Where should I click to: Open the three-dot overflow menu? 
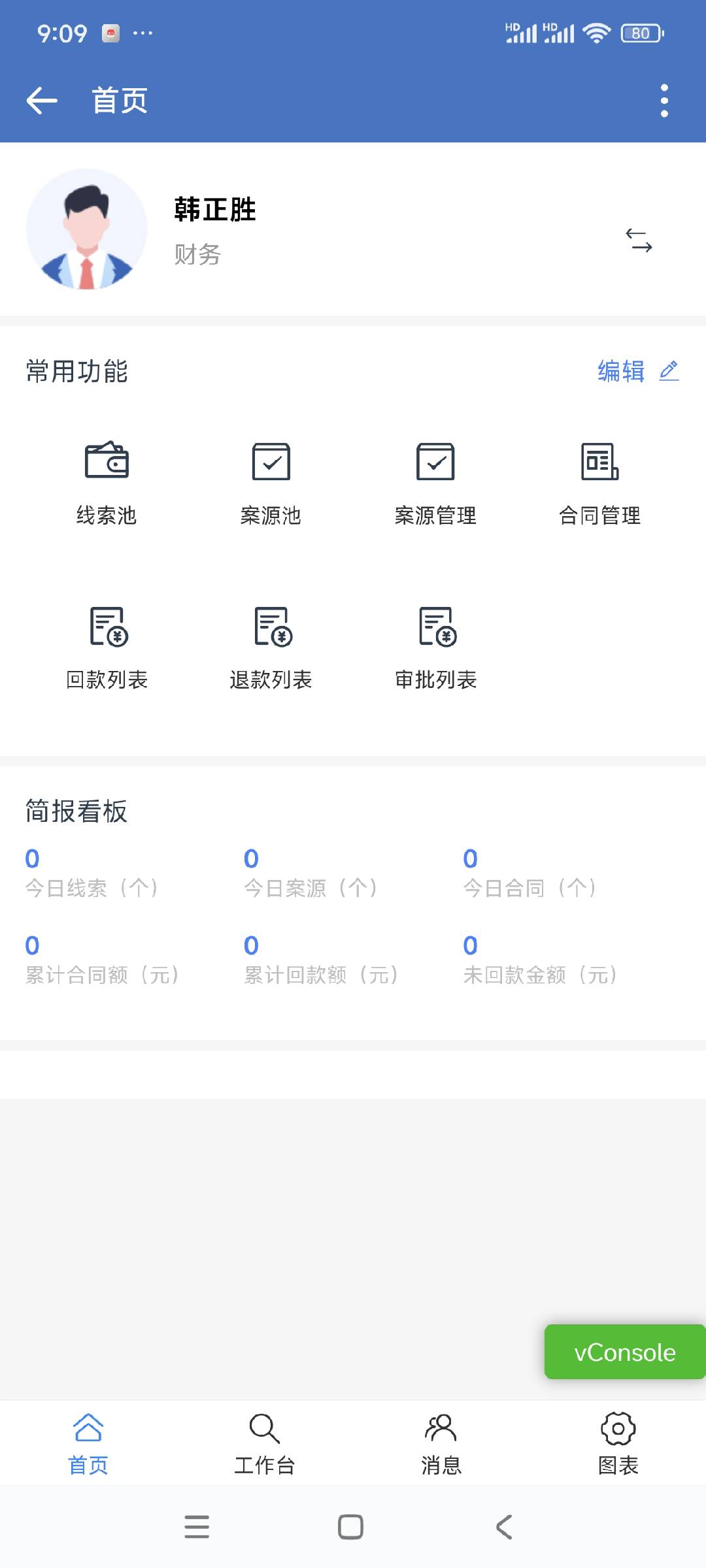(x=664, y=101)
